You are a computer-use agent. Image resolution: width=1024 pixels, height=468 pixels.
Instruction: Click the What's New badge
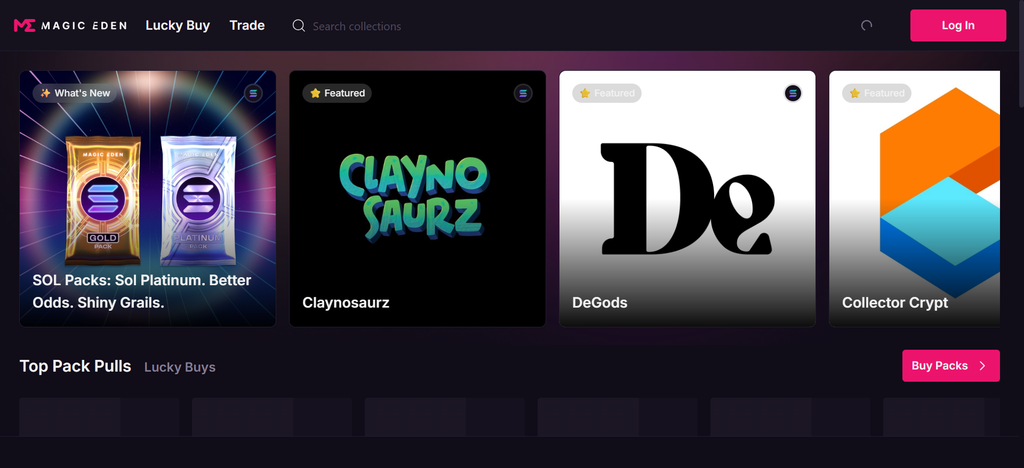[75, 93]
